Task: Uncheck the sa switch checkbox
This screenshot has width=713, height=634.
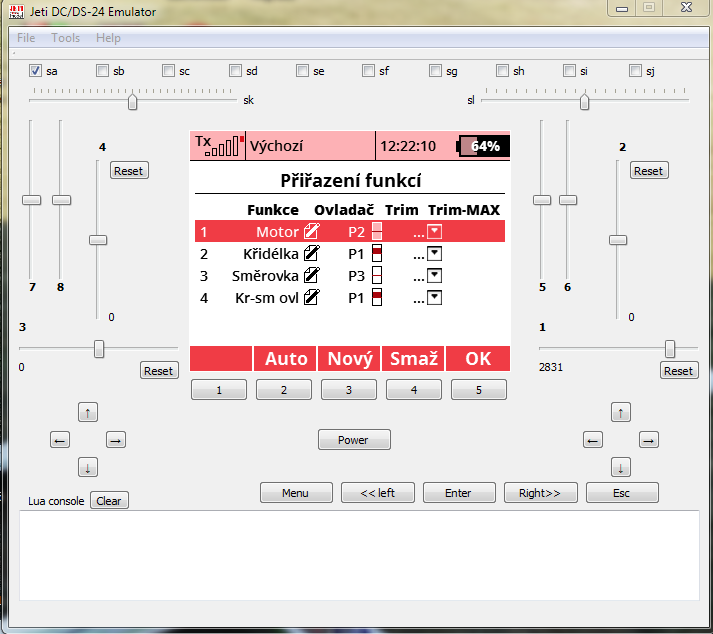Action: coord(36,71)
